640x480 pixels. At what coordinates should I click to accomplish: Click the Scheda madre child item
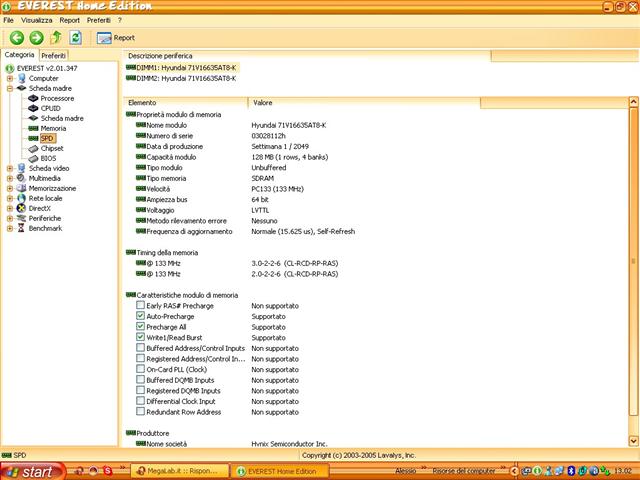(62, 118)
